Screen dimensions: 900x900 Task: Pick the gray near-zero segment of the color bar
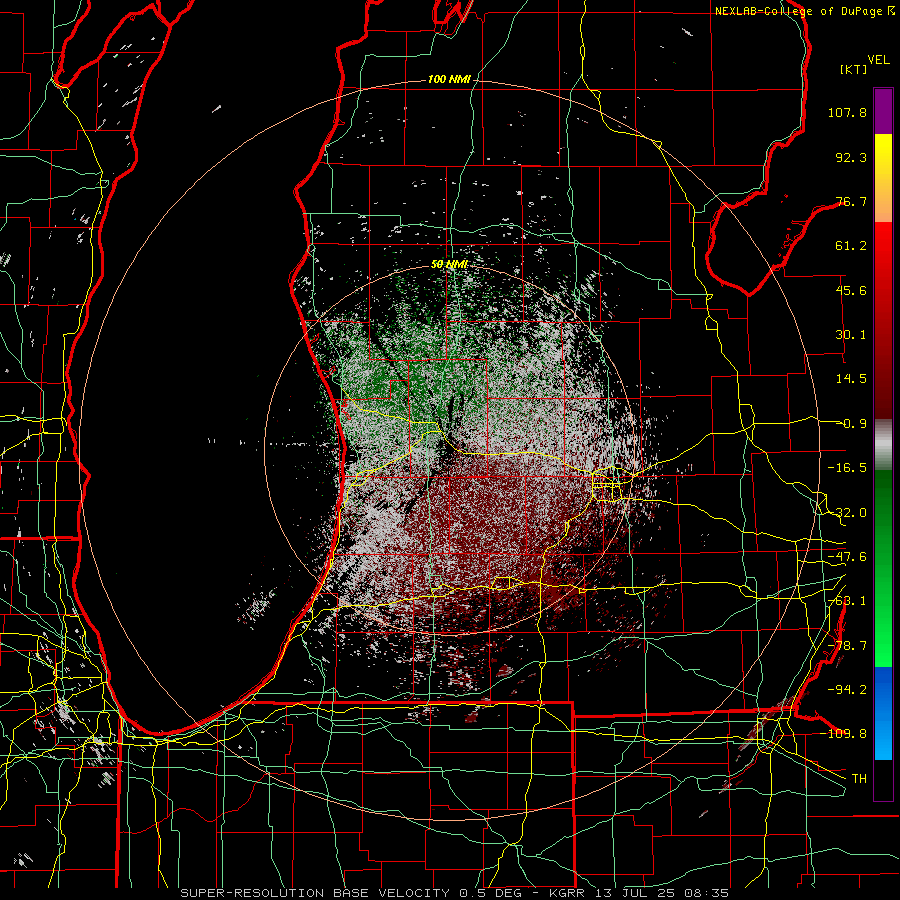[x=883, y=445]
